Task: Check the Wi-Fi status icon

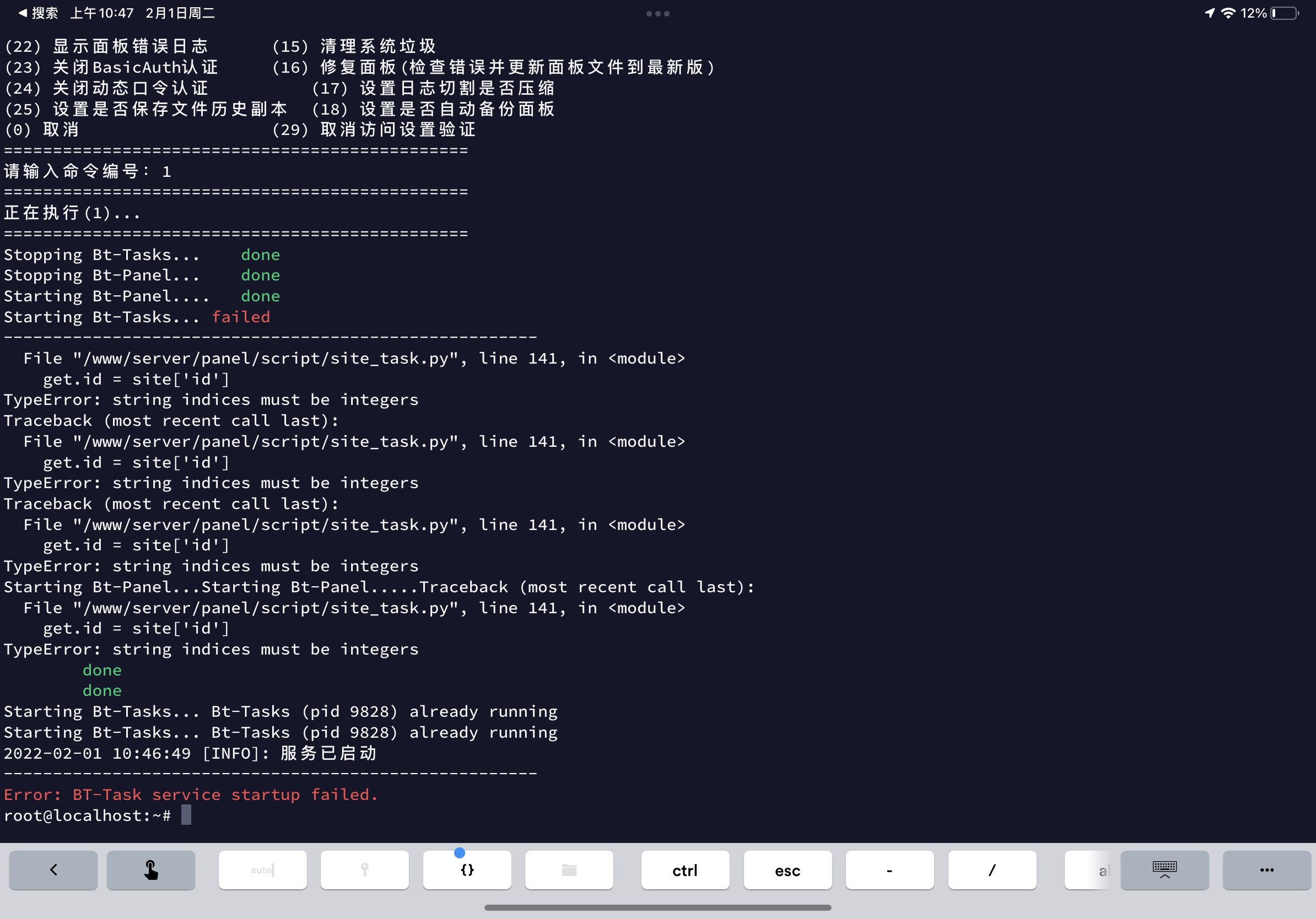Action: (x=1228, y=13)
